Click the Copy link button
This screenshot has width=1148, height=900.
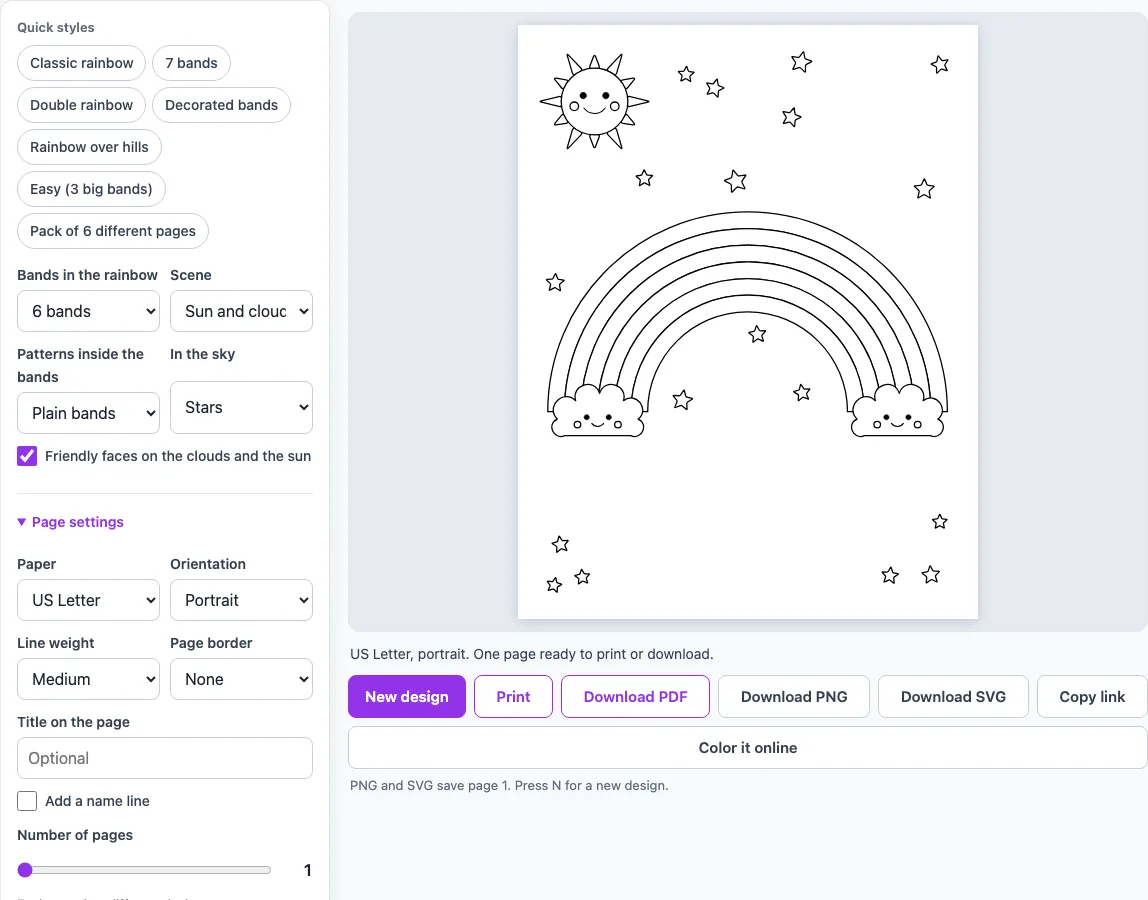click(1092, 696)
